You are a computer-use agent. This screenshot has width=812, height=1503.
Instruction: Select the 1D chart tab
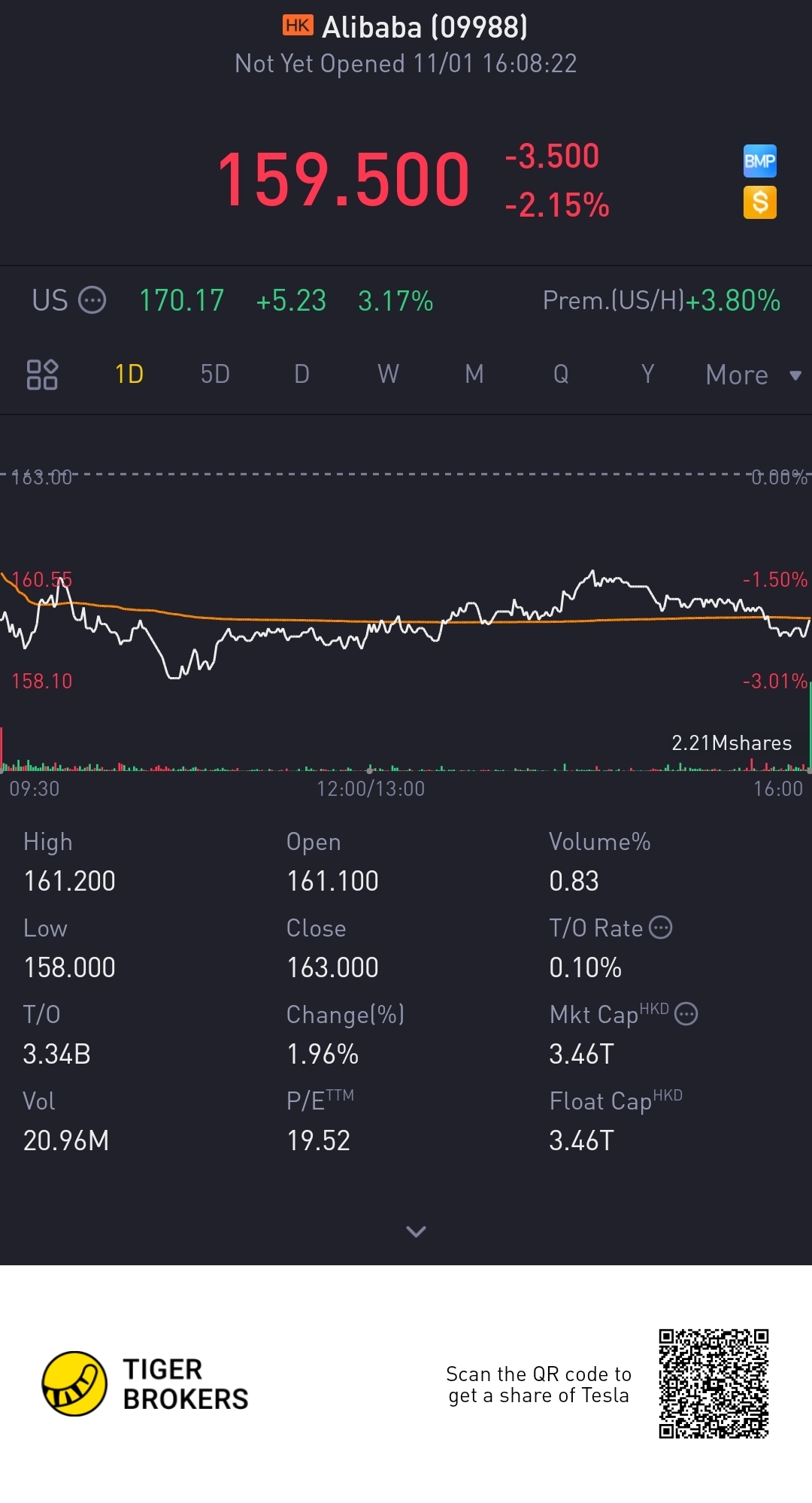[x=129, y=374]
